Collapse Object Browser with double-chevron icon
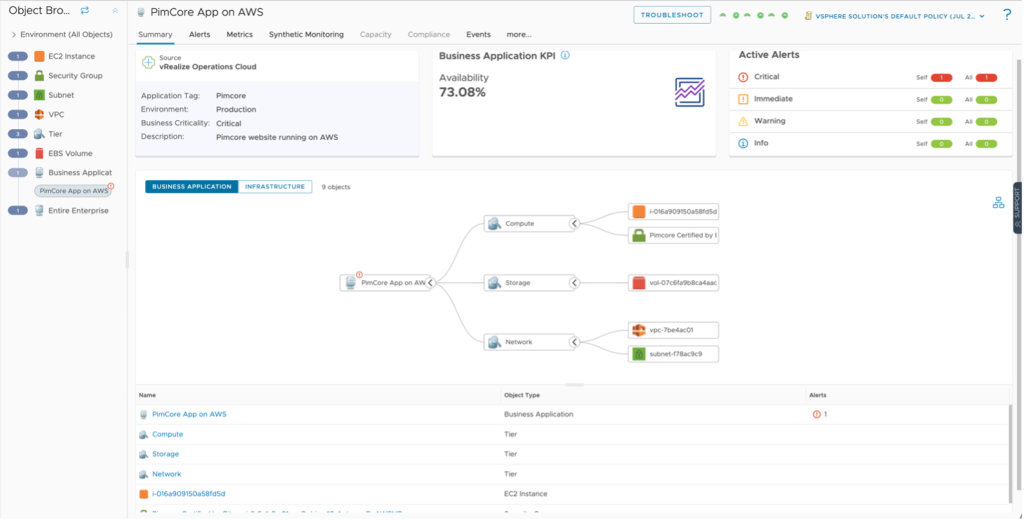 (x=114, y=10)
